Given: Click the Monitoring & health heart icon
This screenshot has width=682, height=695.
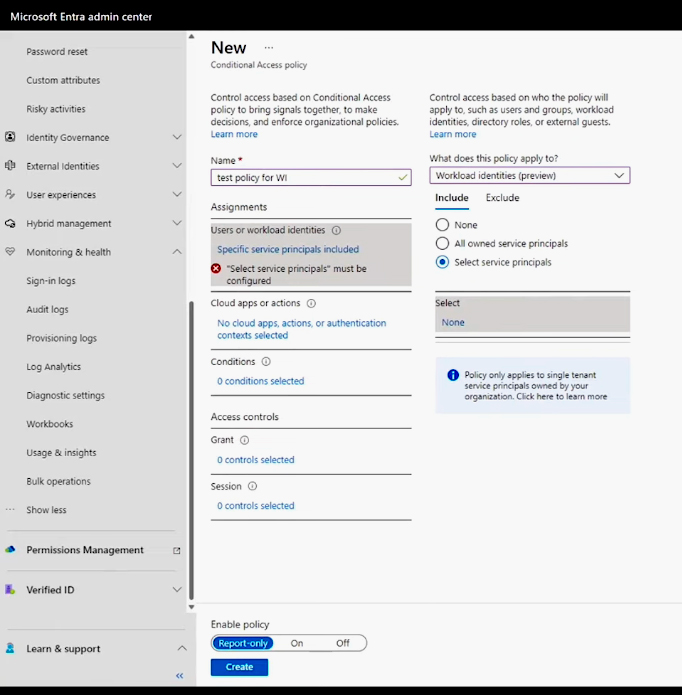Looking at the screenshot, I should pos(10,252).
